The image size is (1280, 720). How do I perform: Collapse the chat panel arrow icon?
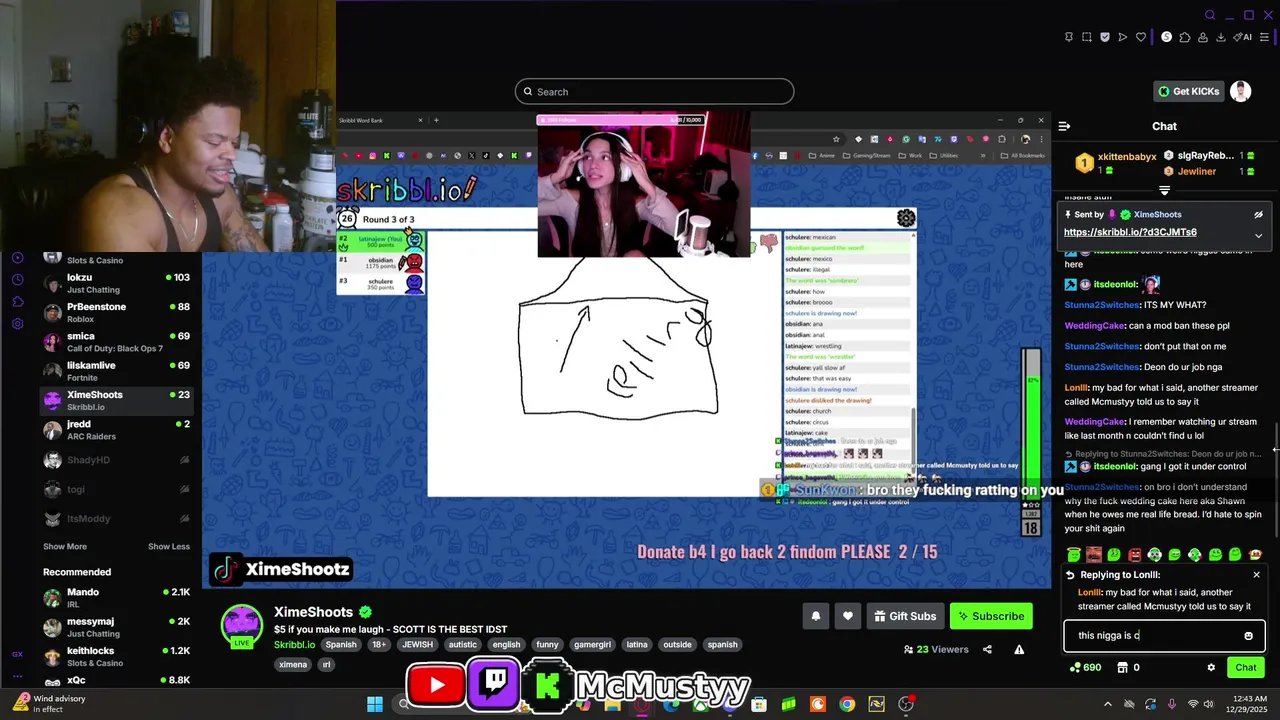1064,126
